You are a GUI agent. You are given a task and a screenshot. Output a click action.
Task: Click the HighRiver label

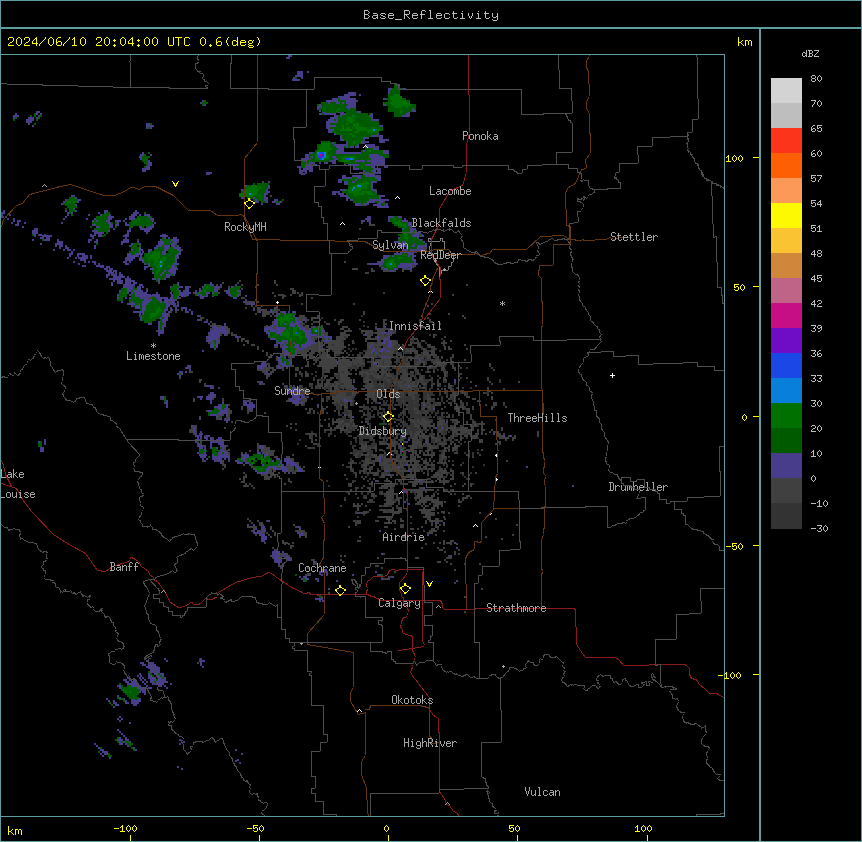tap(430, 743)
